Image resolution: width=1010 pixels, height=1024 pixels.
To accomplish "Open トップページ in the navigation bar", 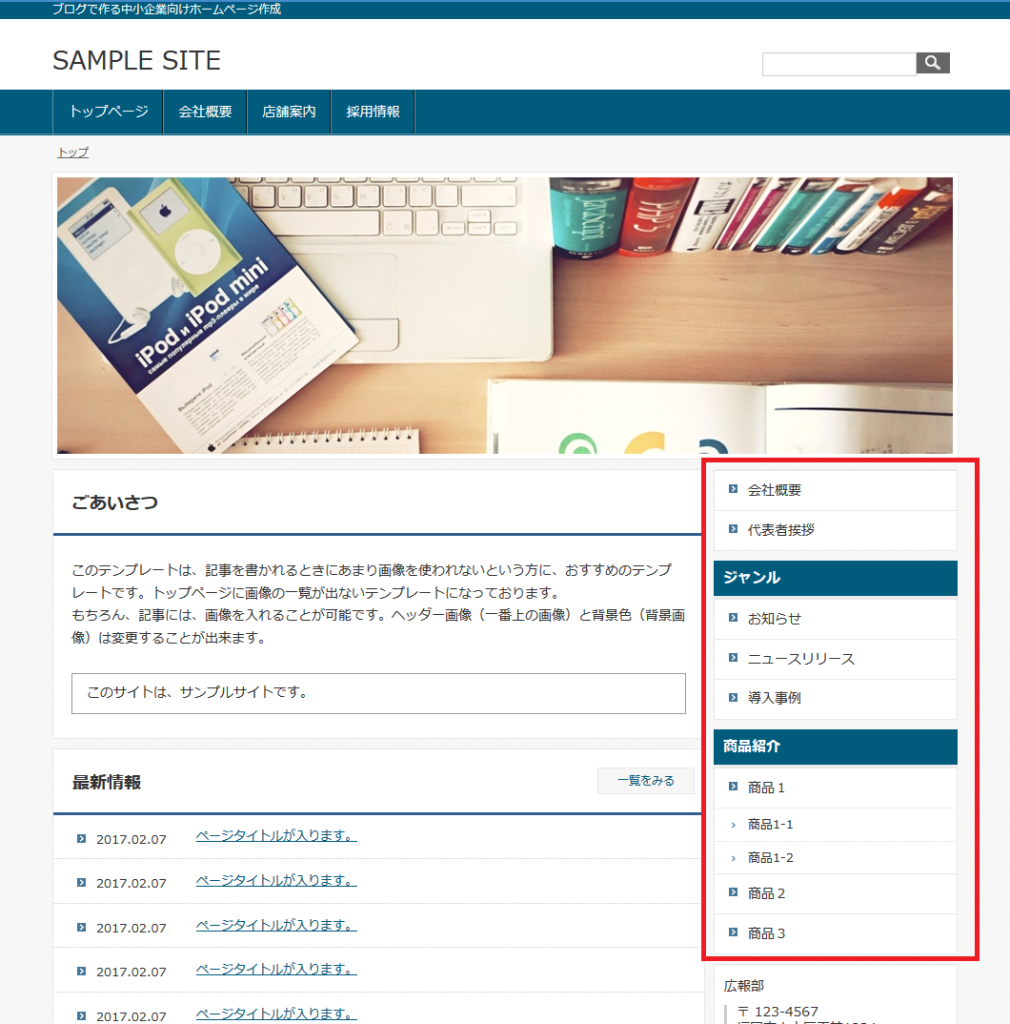I will pos(108,112).
